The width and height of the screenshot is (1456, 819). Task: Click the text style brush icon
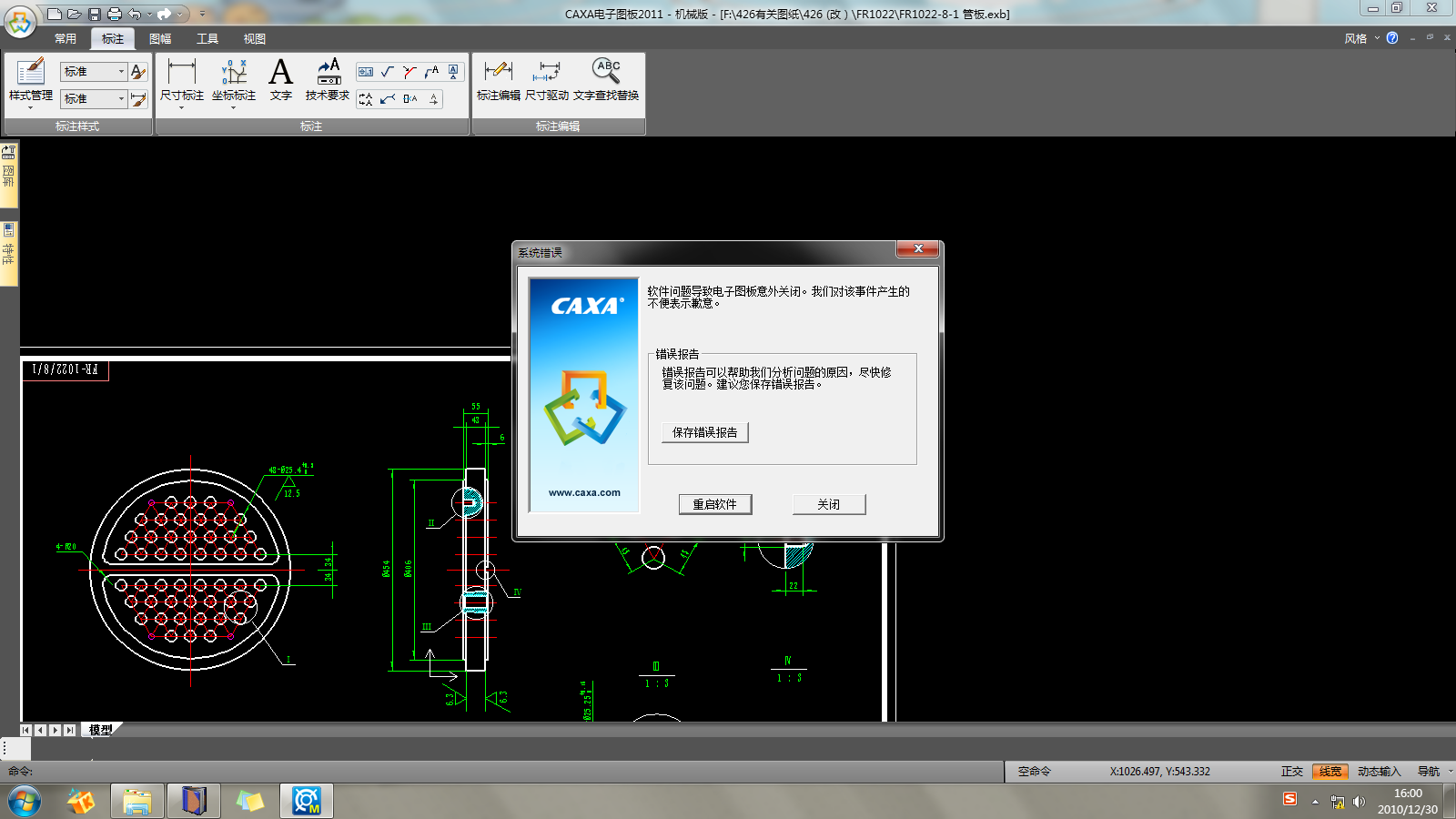138,72
